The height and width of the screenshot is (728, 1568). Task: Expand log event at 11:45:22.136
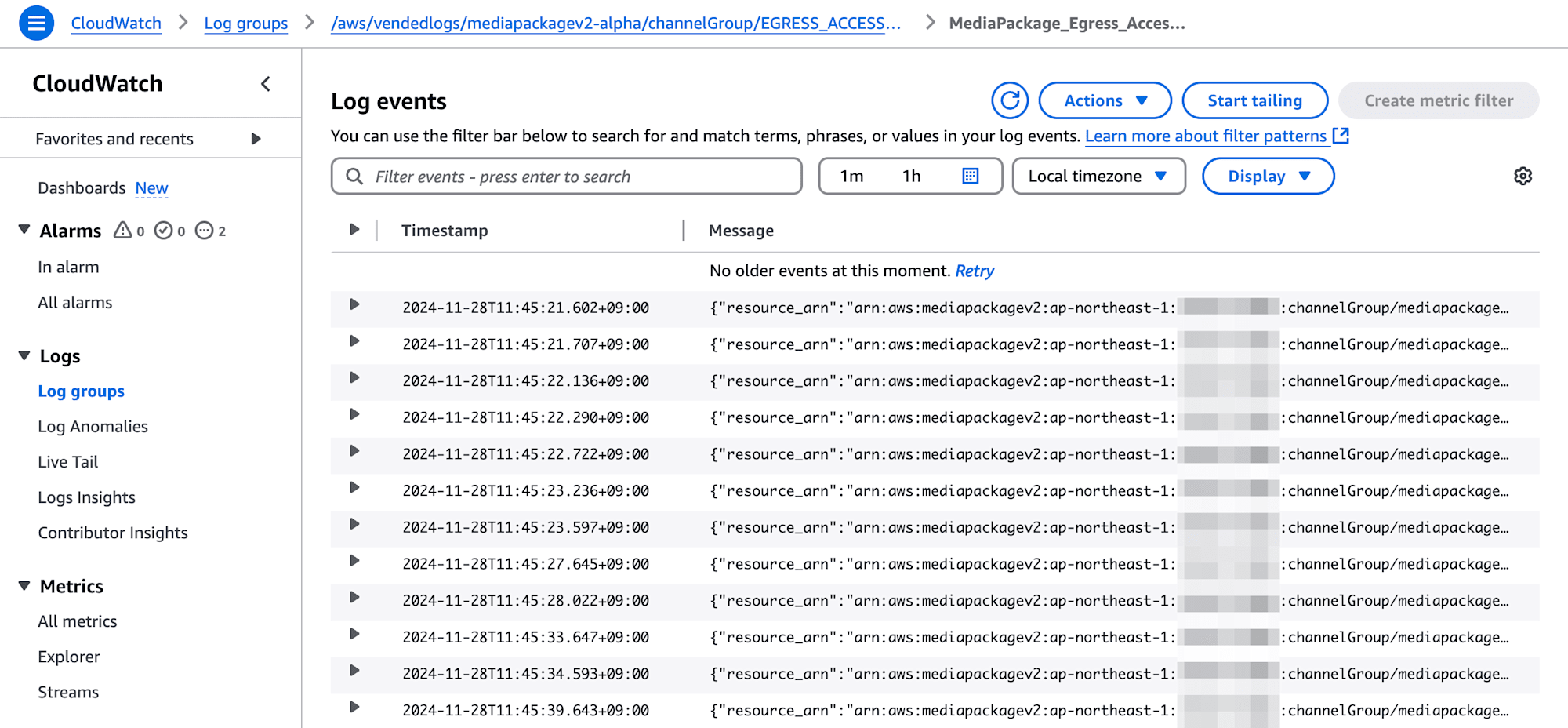click(x=354, y=377)
